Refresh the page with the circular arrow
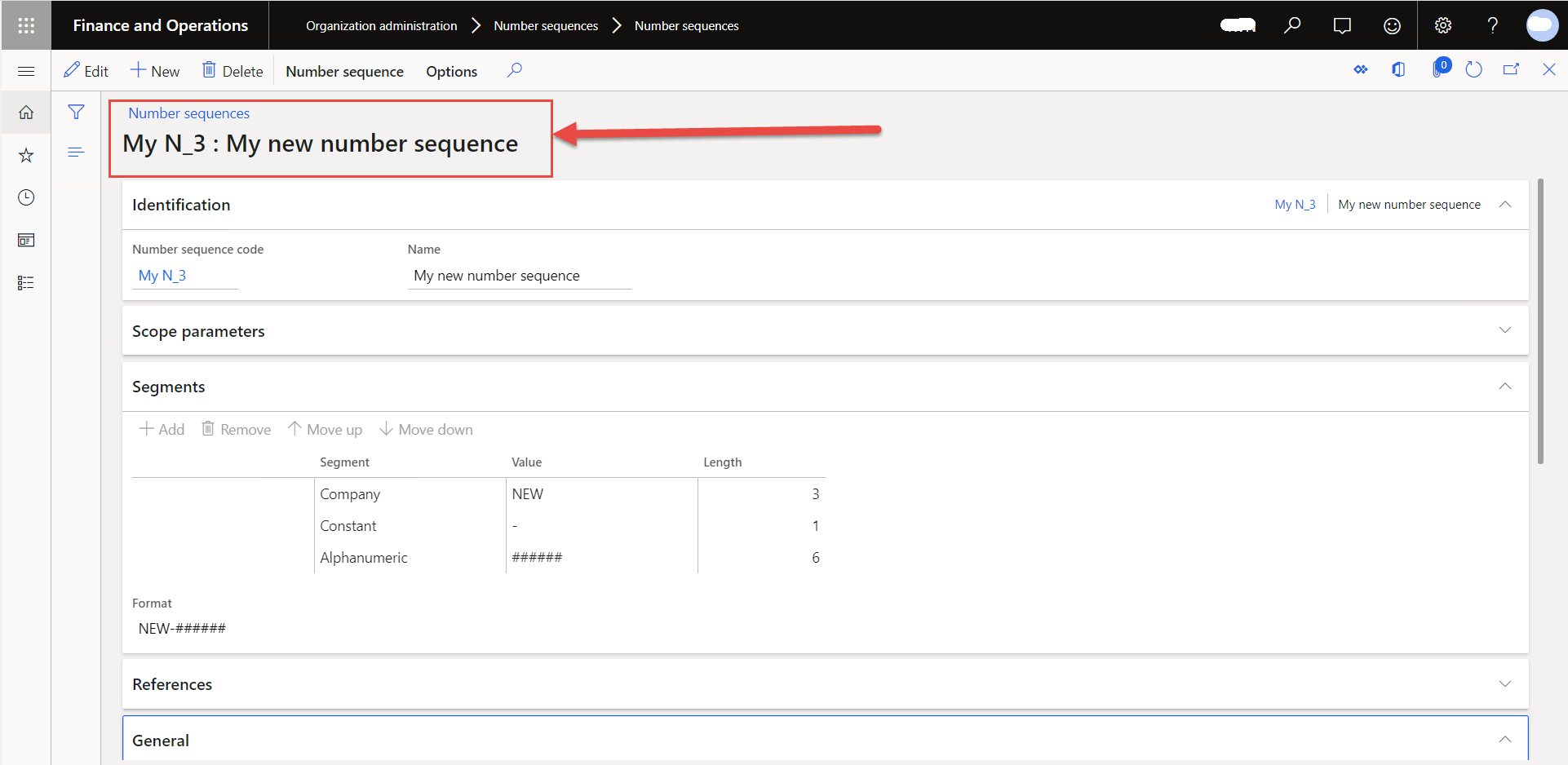Screen dimensions: 1568x765 pos(1473,70)
